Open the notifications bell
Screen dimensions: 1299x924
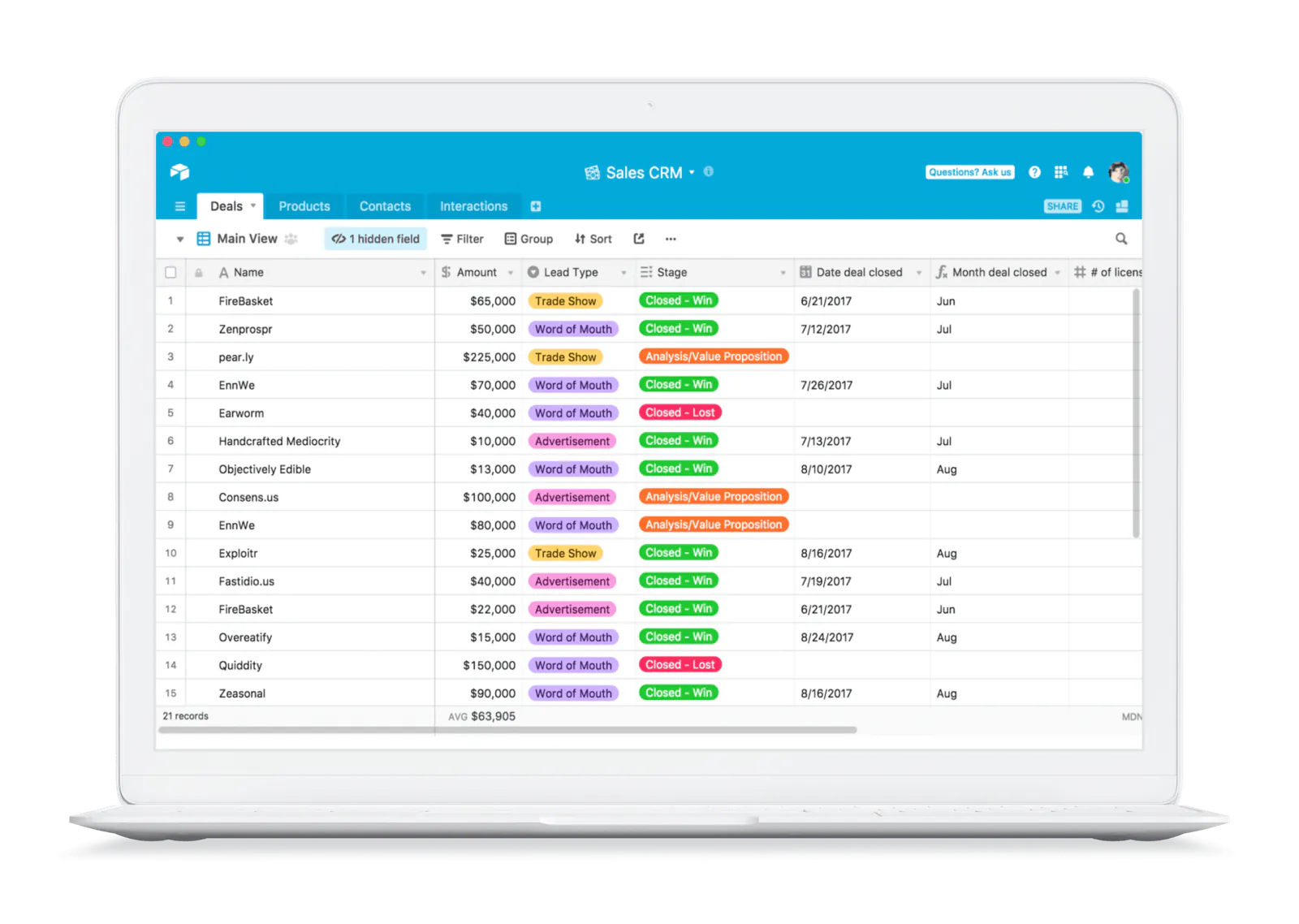point(1088,172)
